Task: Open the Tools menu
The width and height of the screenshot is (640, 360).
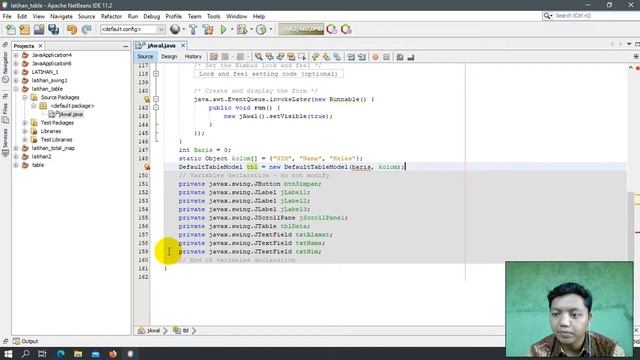Action: pos(213,16)
